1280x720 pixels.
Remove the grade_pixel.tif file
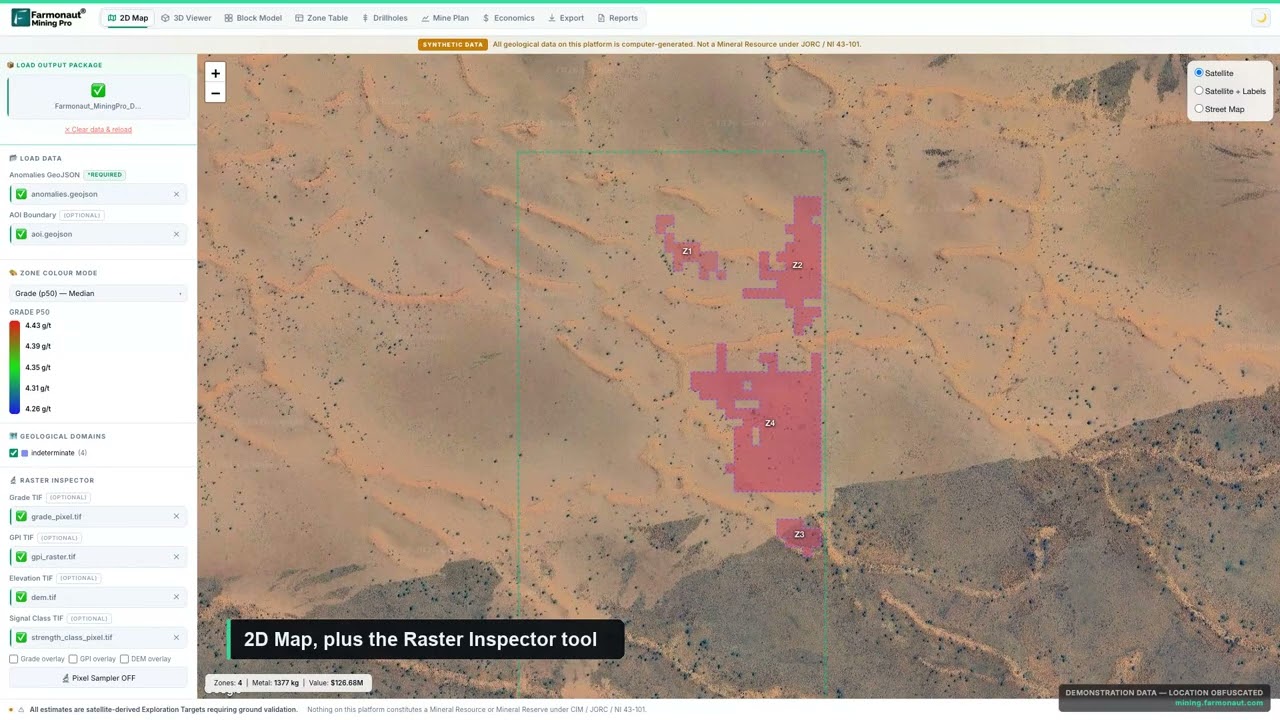click(x=176, y=517)
